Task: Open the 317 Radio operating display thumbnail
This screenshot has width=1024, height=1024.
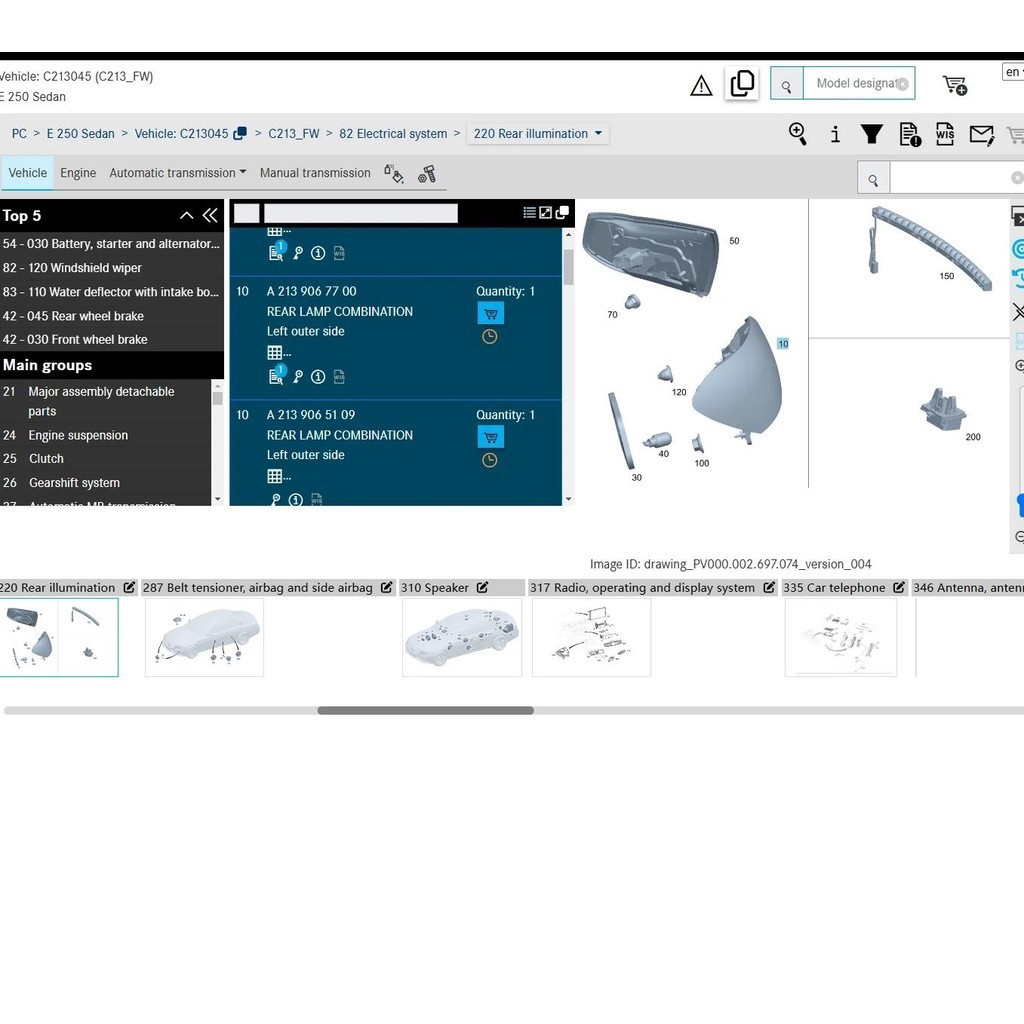Action: click(592, 637)
